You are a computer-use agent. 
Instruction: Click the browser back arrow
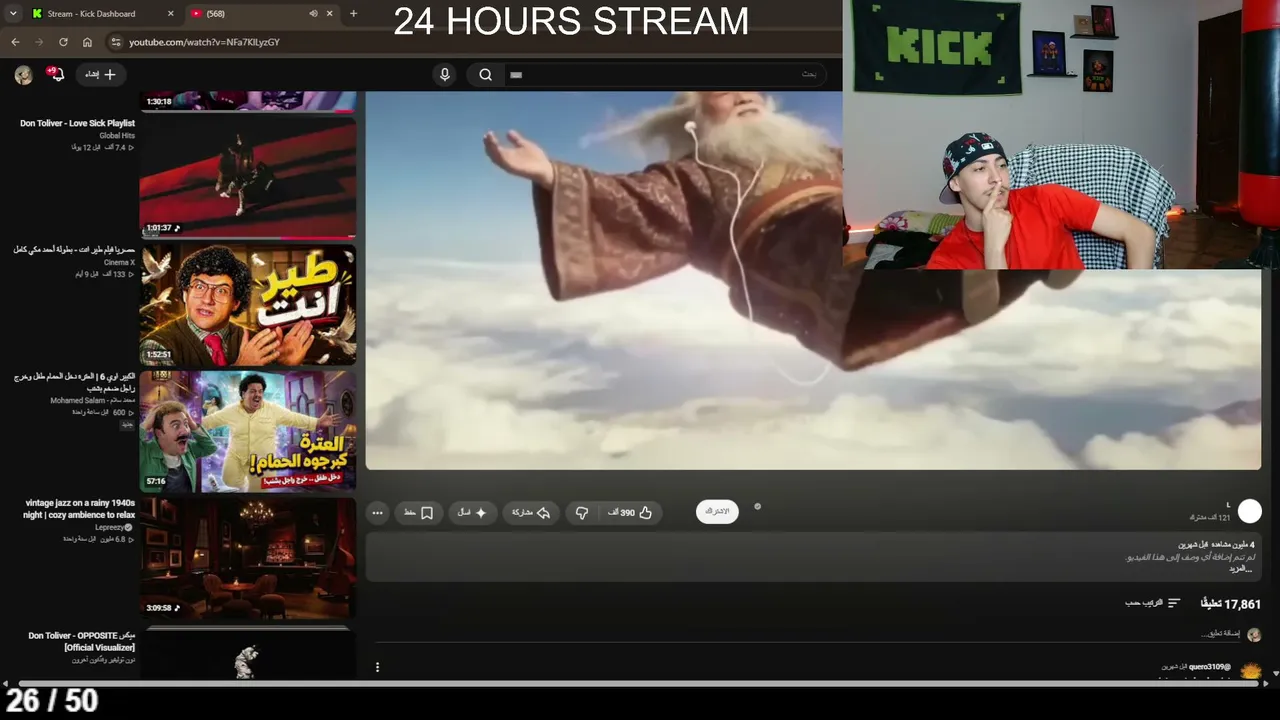[x=15, y=42]
